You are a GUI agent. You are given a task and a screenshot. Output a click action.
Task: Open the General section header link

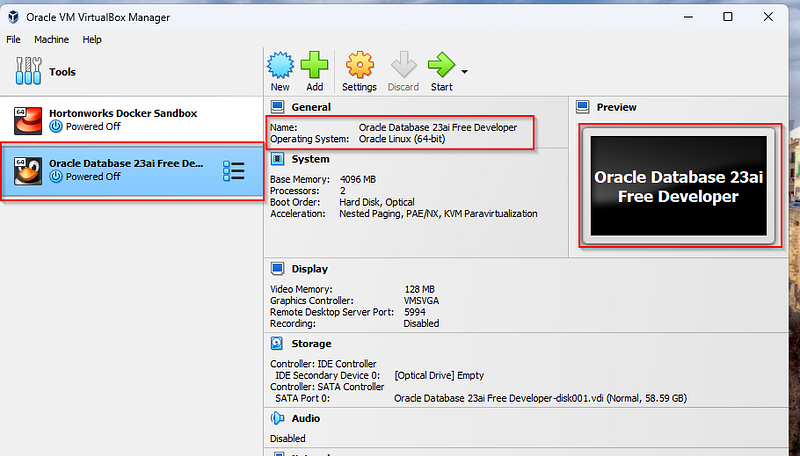(x=311, y=107)
